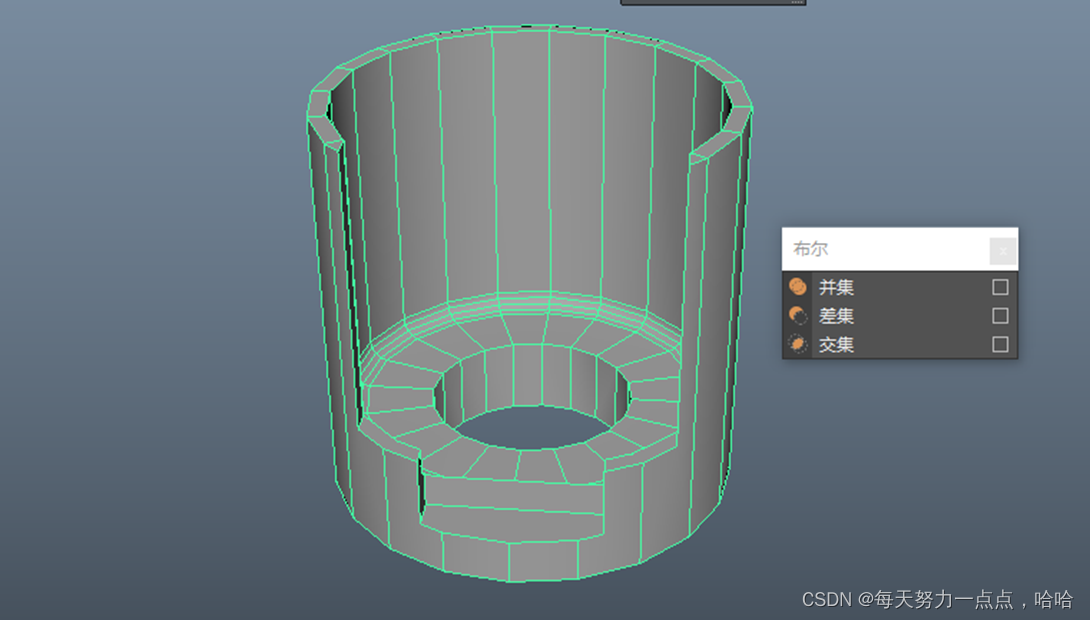Click inside the mesh's central circular hole
This screenshot has width=1090, height=620.
533,428
